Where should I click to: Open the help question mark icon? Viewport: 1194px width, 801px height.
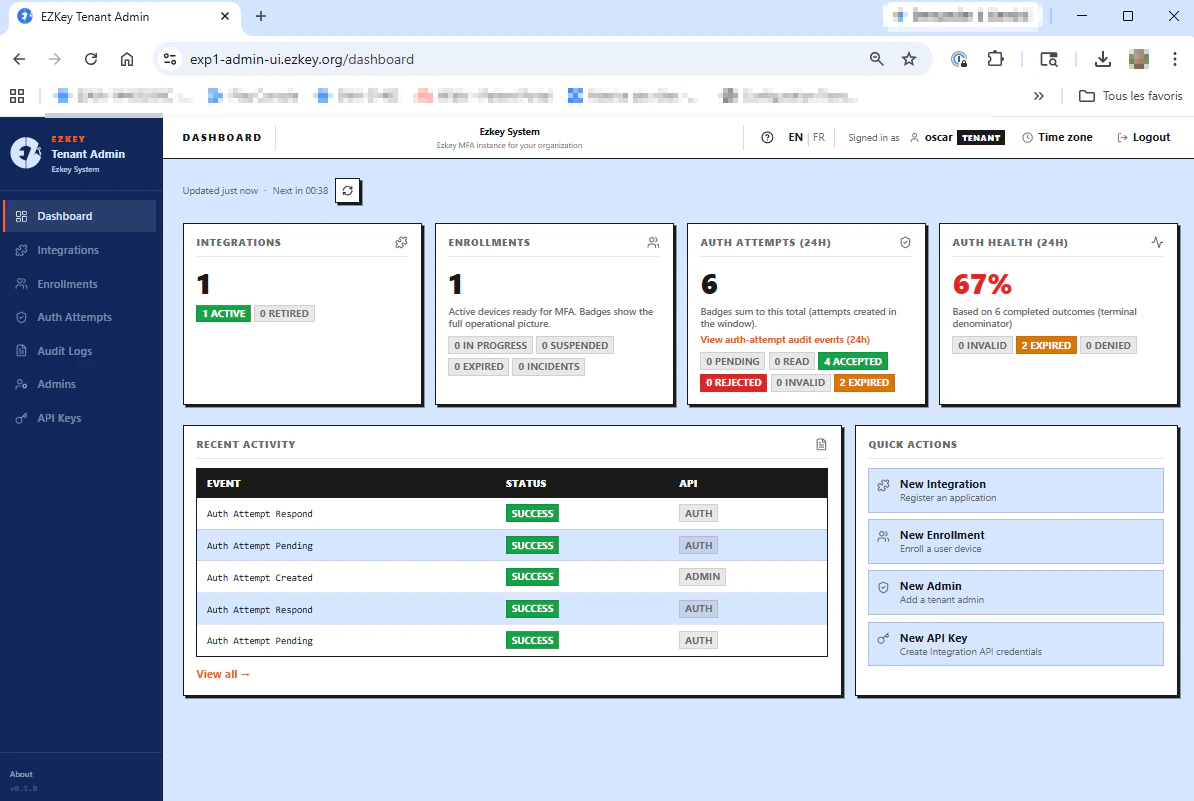coord(767,138)
